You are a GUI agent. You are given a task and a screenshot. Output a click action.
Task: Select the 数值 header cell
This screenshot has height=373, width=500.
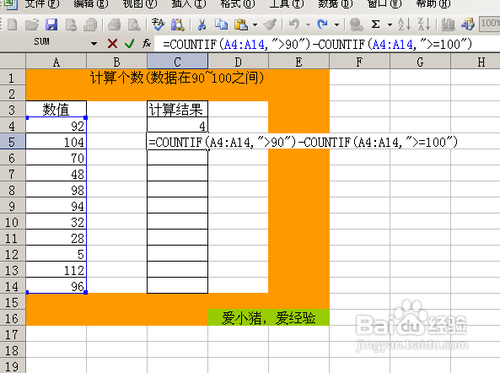point(56,109)
